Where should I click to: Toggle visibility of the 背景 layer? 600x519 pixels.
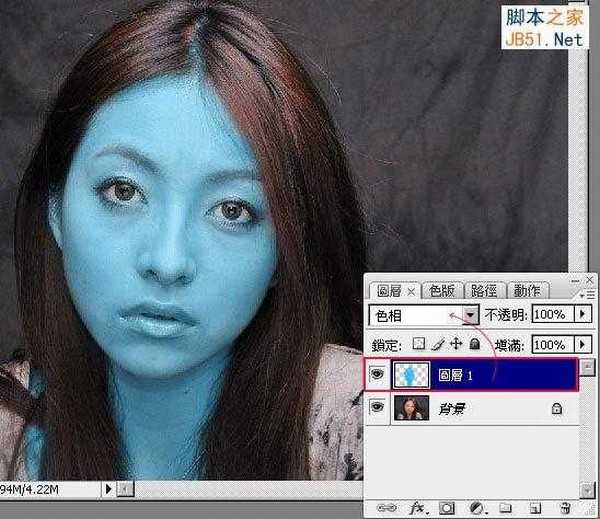pyautogui.click(x=379, y=408)
